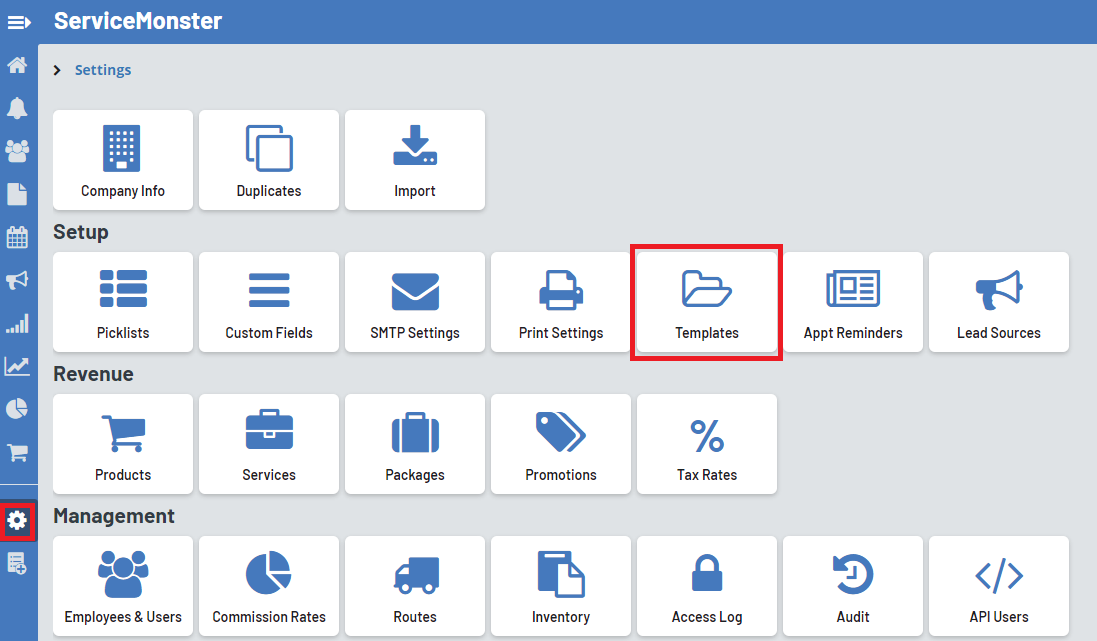Open the API Users code tile

point(999,586)
